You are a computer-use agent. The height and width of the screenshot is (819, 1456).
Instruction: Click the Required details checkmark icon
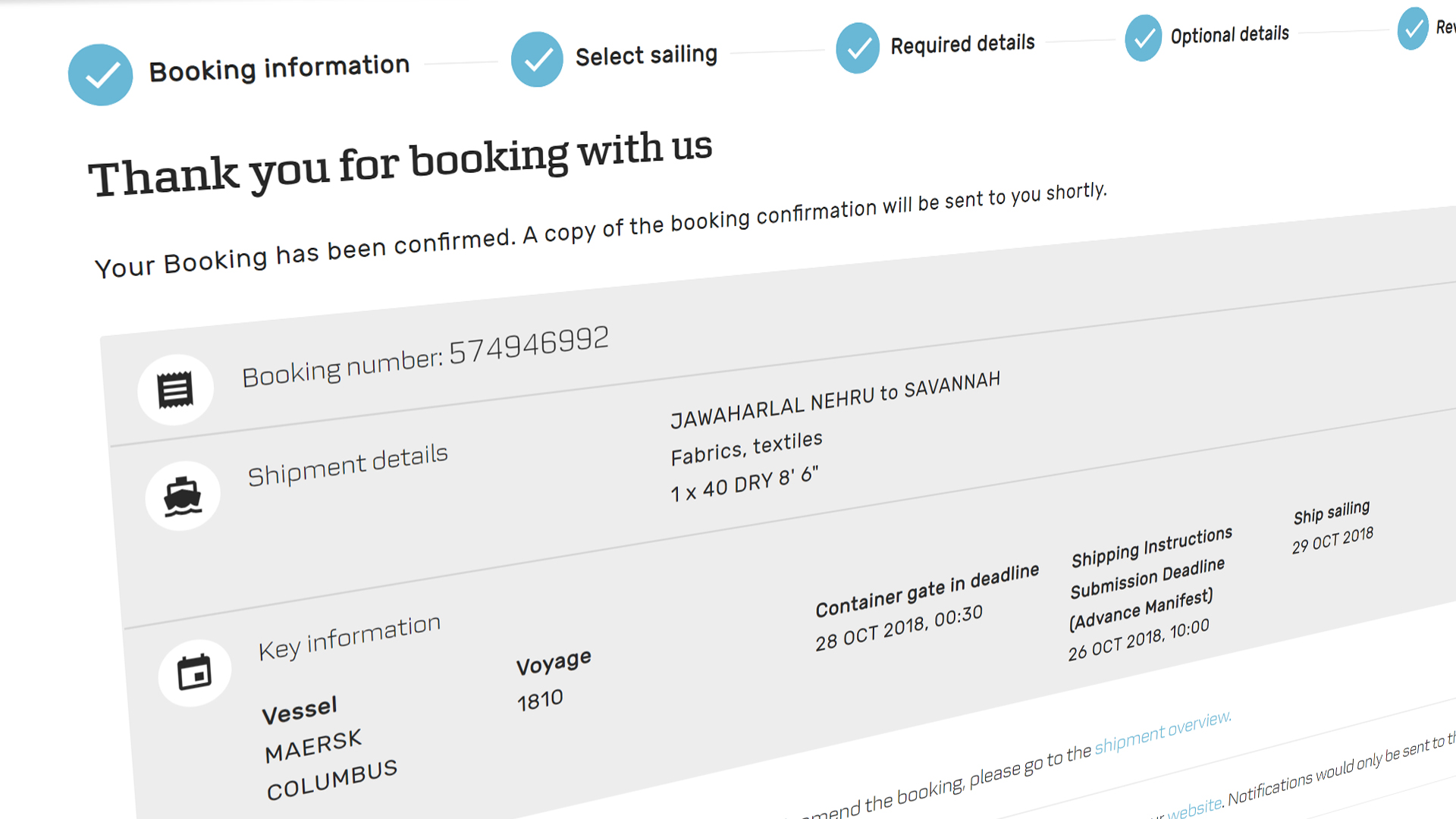[858, 49]
